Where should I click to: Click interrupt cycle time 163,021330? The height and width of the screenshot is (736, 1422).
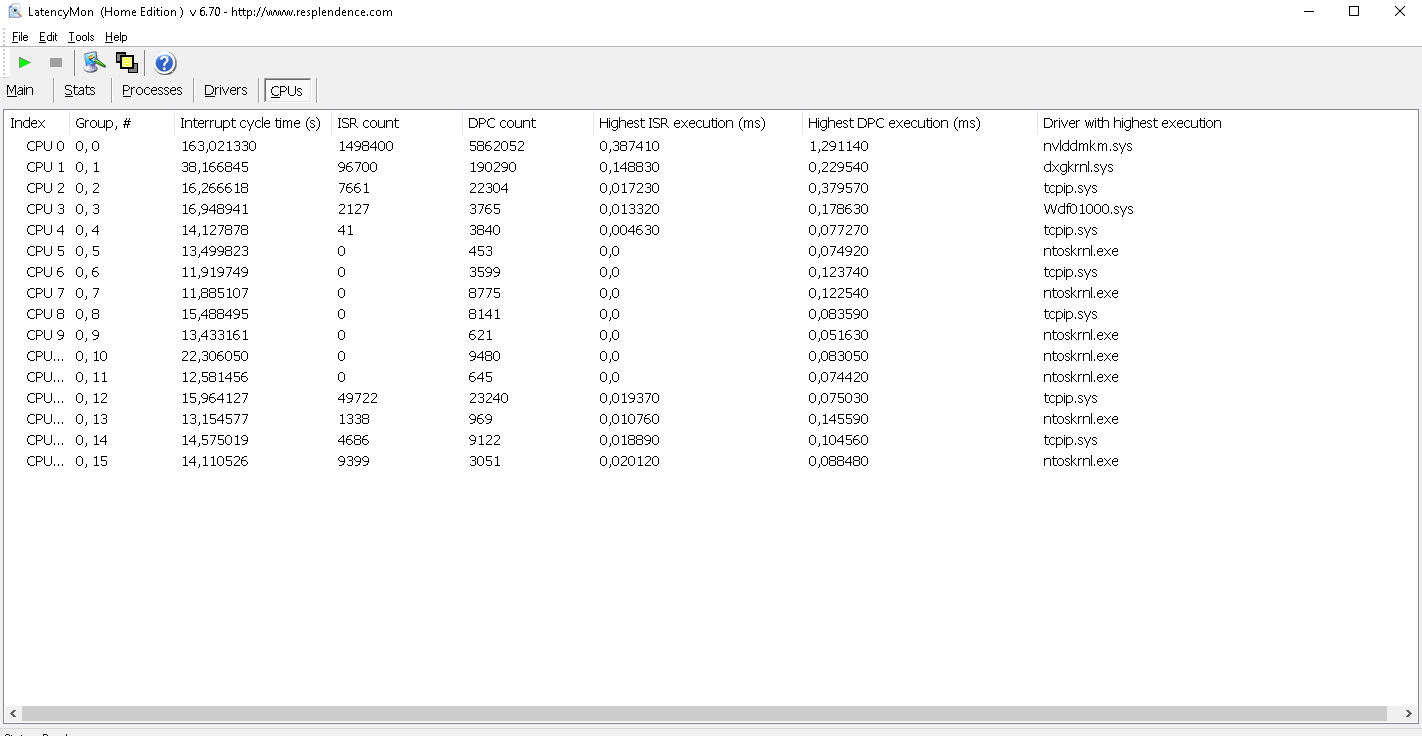click(x=218, y=146)
